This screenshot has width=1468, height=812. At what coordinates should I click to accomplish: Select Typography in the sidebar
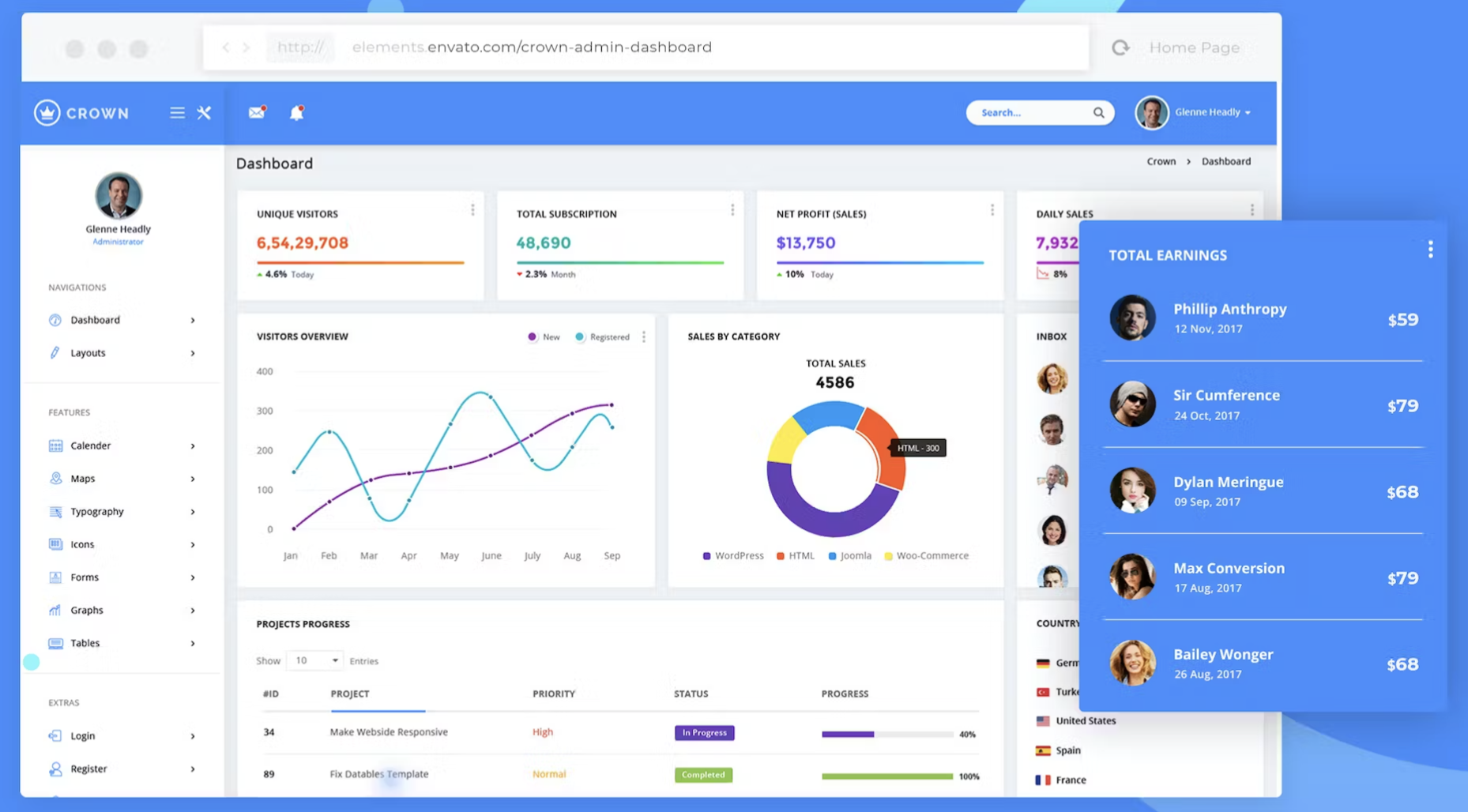point(122,511)
